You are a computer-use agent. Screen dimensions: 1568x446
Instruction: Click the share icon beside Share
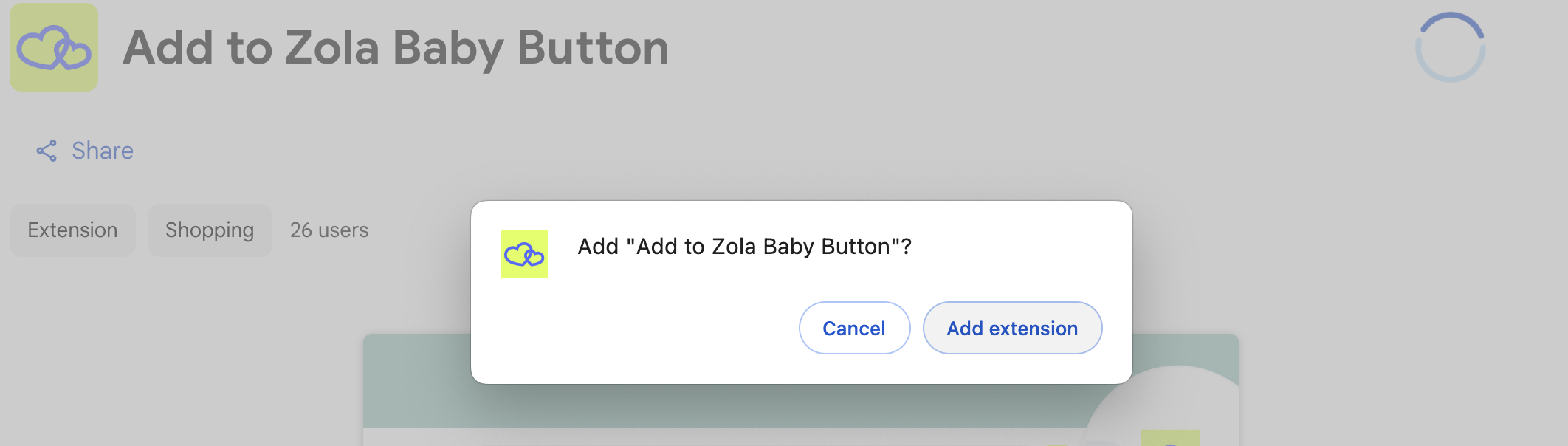[x=47, y=151]
